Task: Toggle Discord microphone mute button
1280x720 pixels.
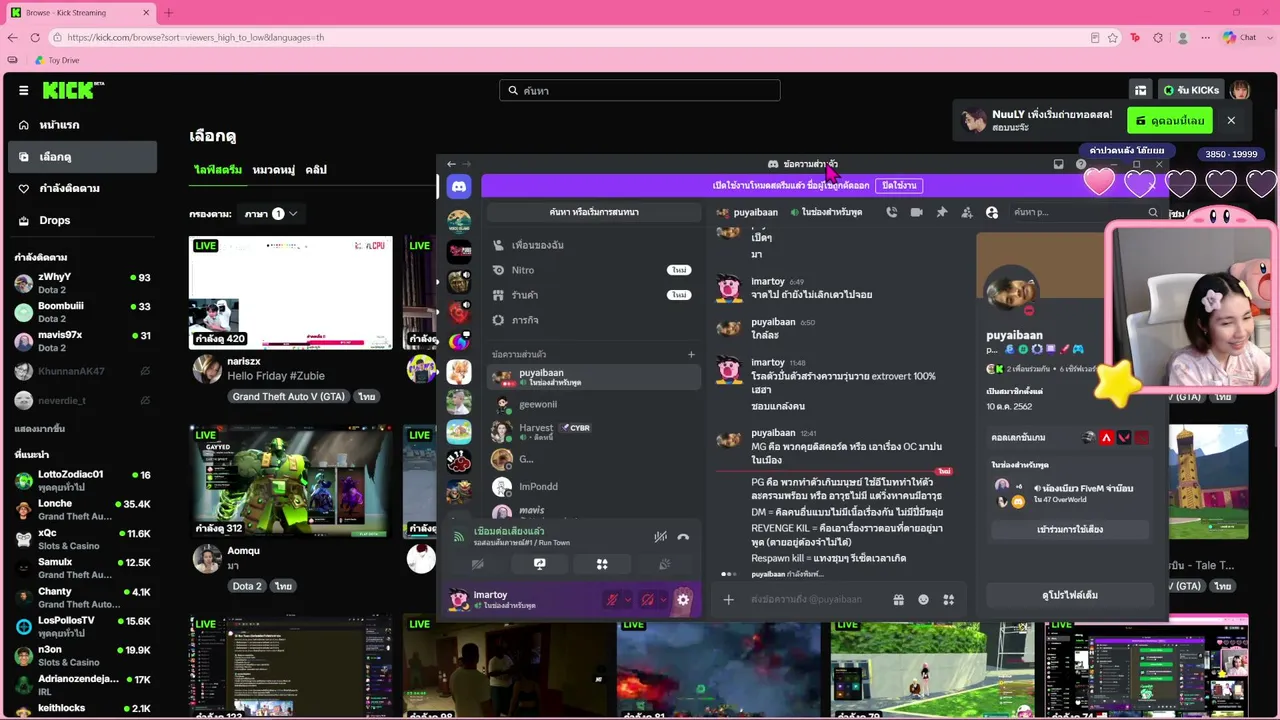Action: tap(612, 600)
